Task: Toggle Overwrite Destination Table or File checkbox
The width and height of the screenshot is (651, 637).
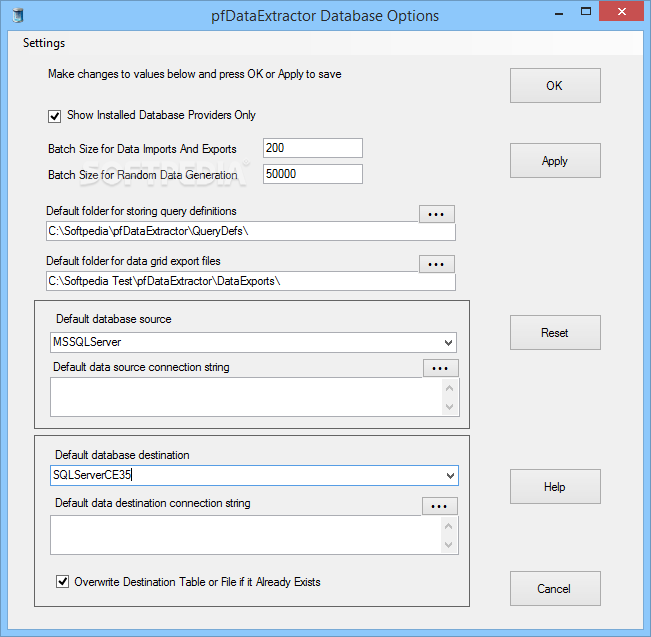Action: [x=62, y=581]
